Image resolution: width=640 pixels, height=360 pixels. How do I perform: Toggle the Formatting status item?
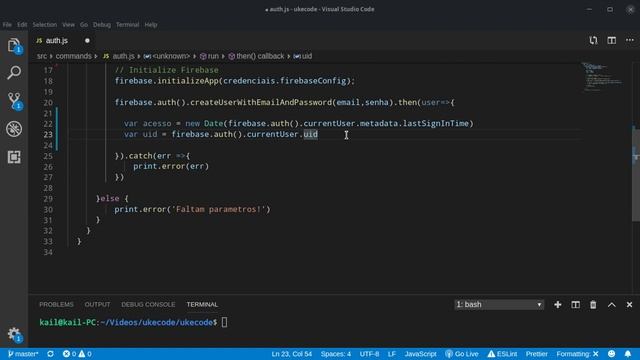tap(578, 354)
